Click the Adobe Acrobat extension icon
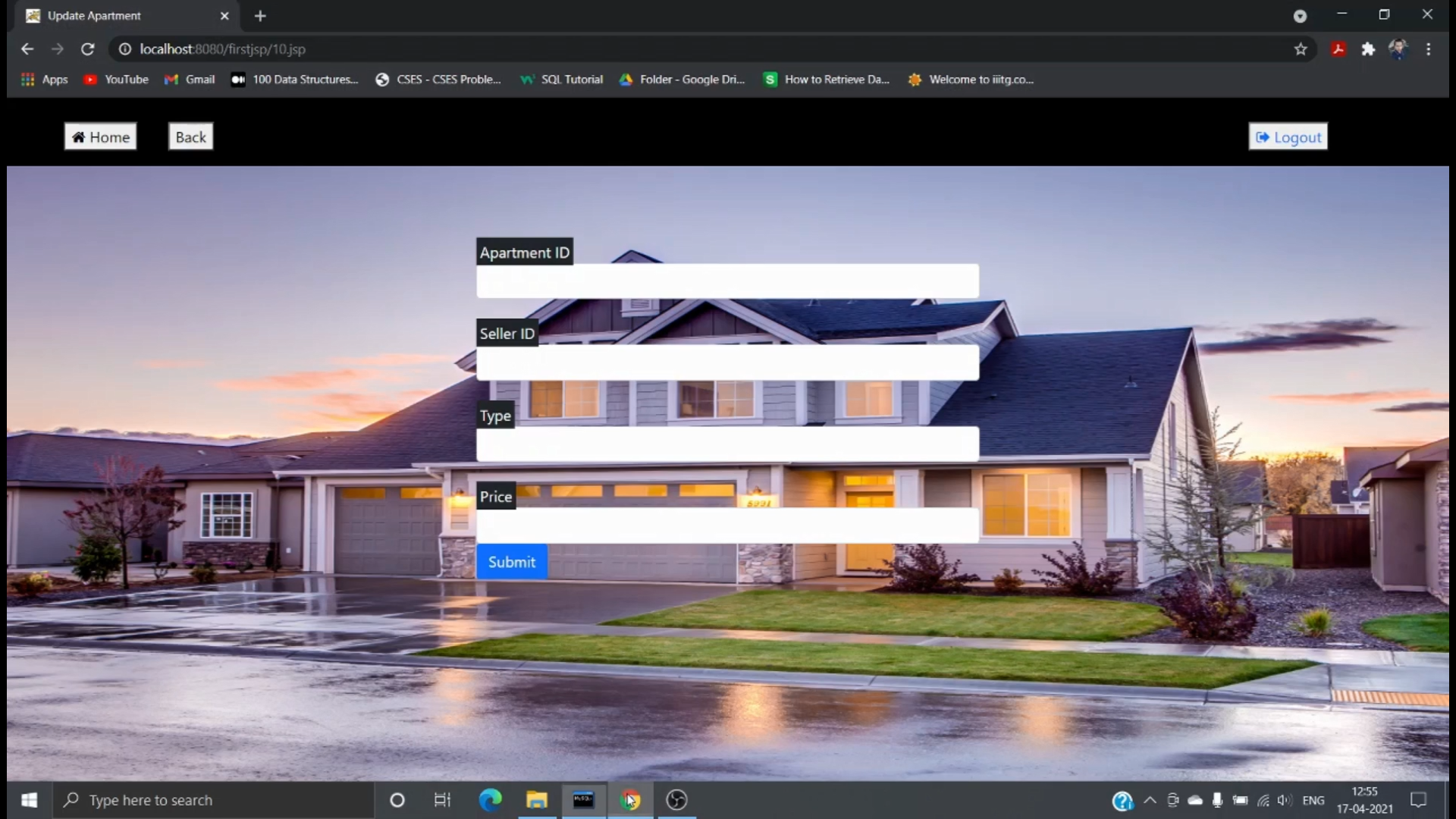Viewport: 1456px width, 819px height. click(x=1338, y=49)
